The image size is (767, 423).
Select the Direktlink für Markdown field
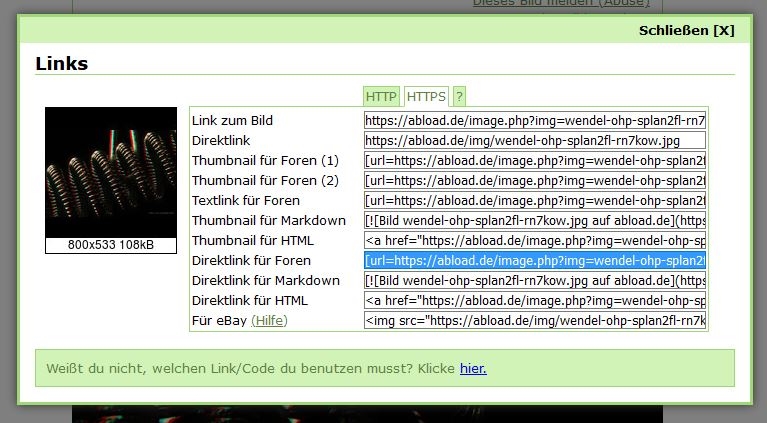click(x=535, y=281)
